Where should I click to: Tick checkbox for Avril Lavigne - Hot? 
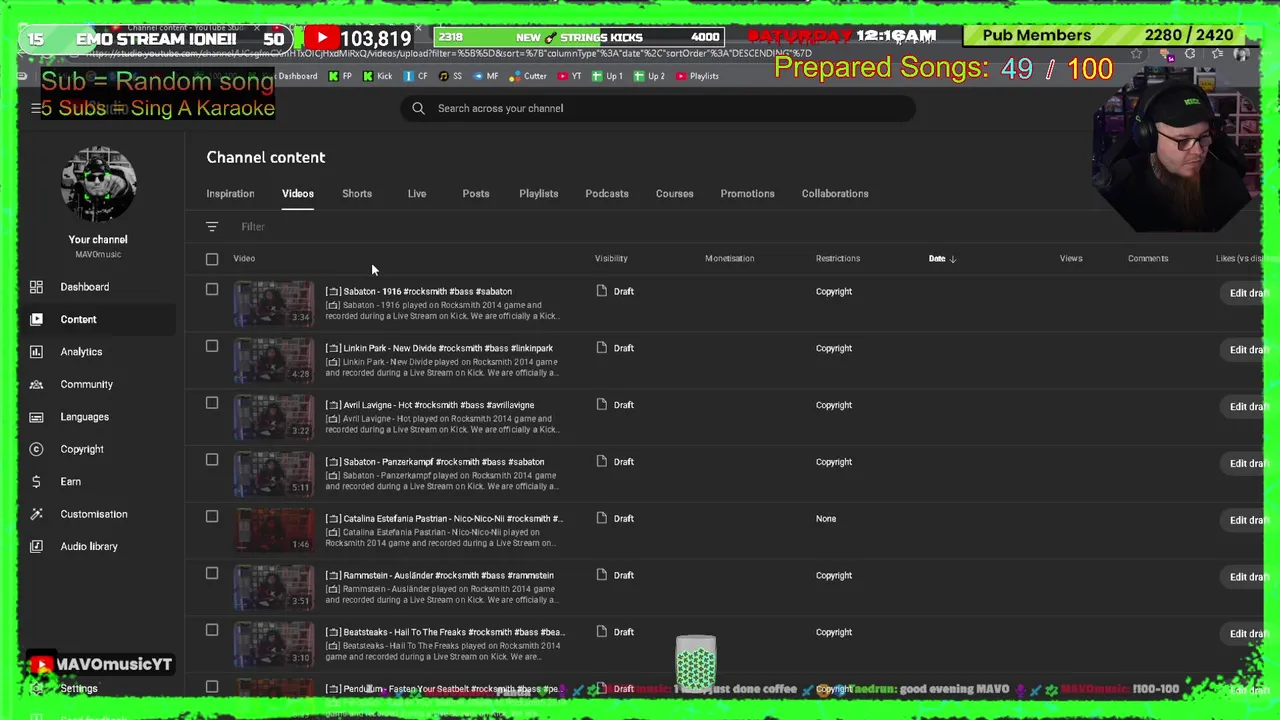(x=212, y=403)
